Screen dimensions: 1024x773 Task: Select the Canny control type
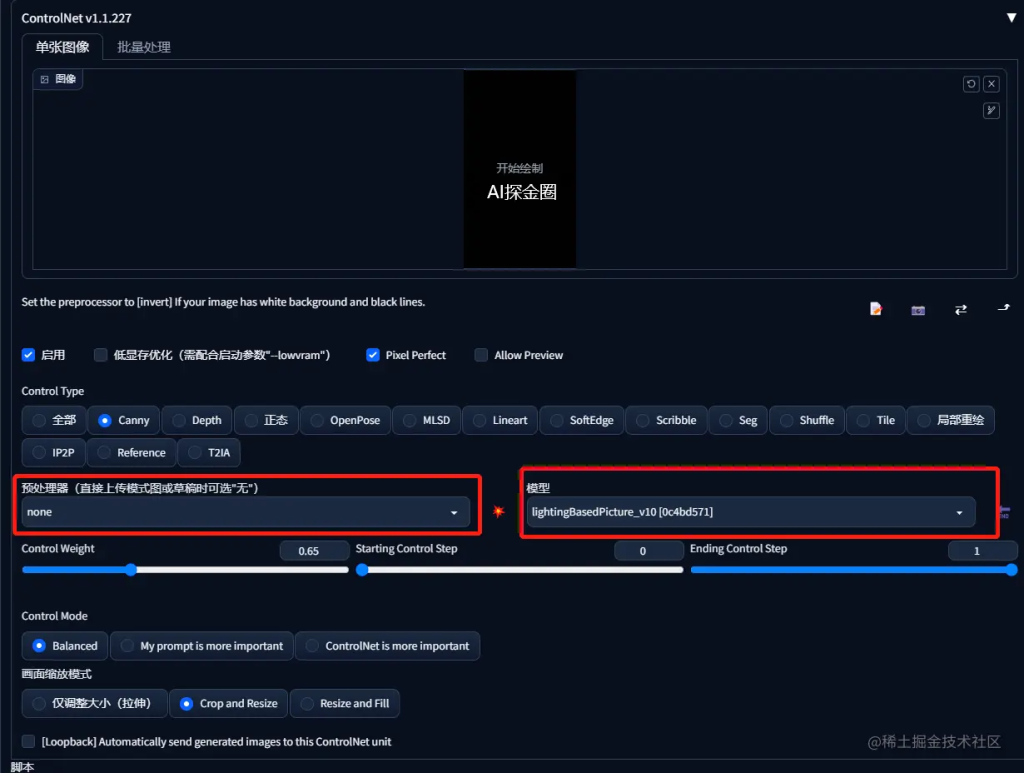pyautogui.click(x=124, y=420)
